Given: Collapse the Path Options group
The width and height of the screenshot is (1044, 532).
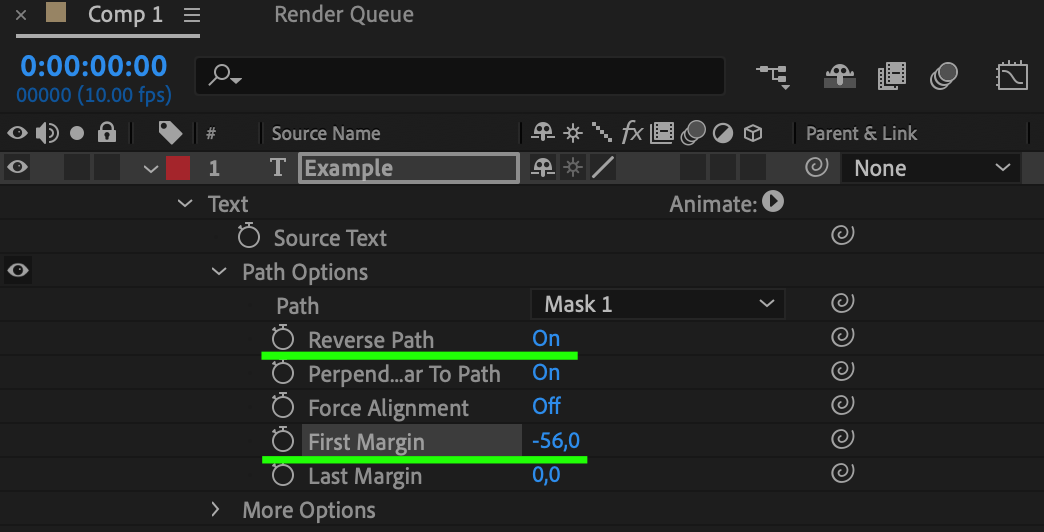Looking at the screenshot, I should (x=218, y=271).
